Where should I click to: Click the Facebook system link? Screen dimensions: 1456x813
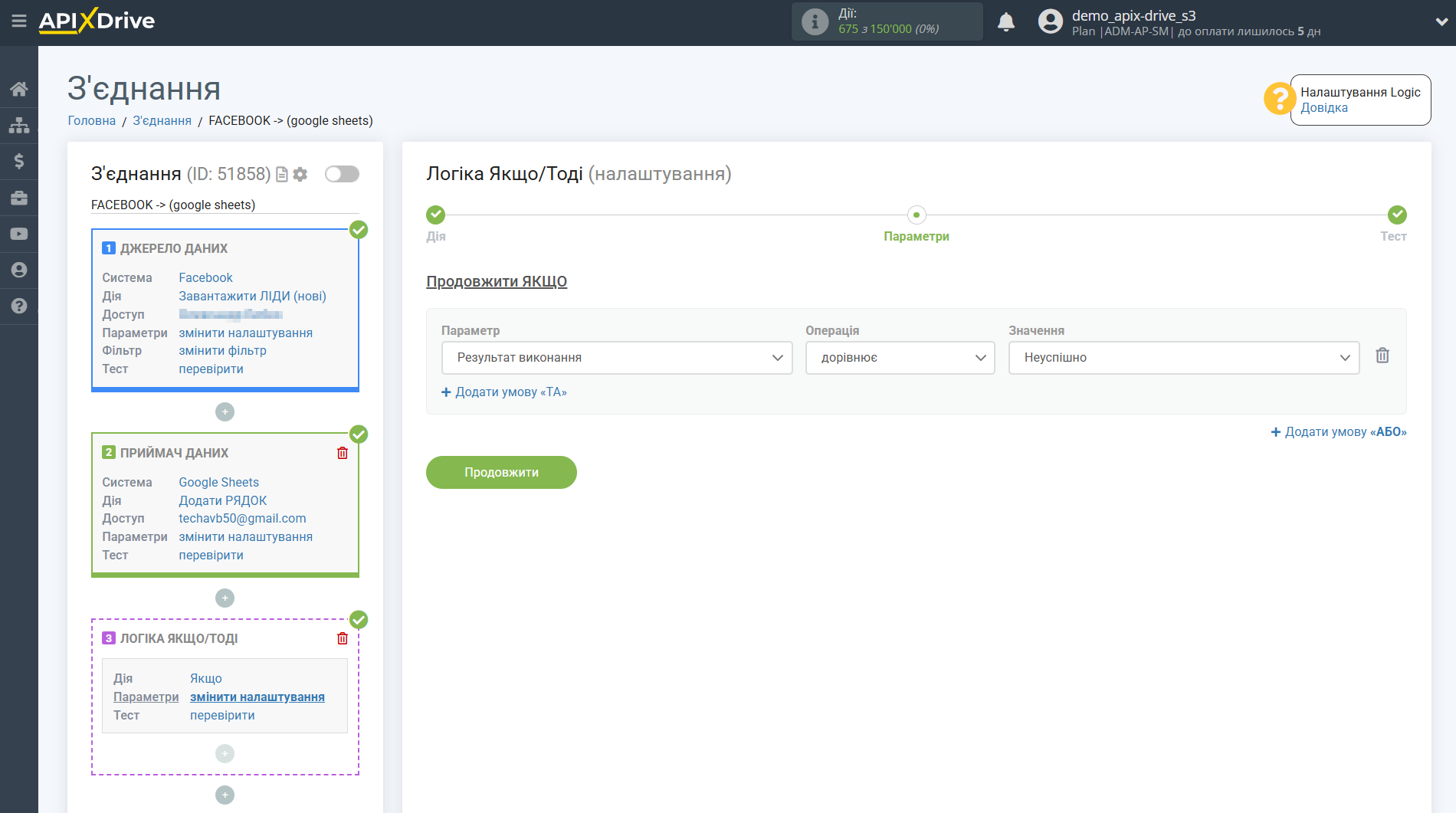click(205, 278)
